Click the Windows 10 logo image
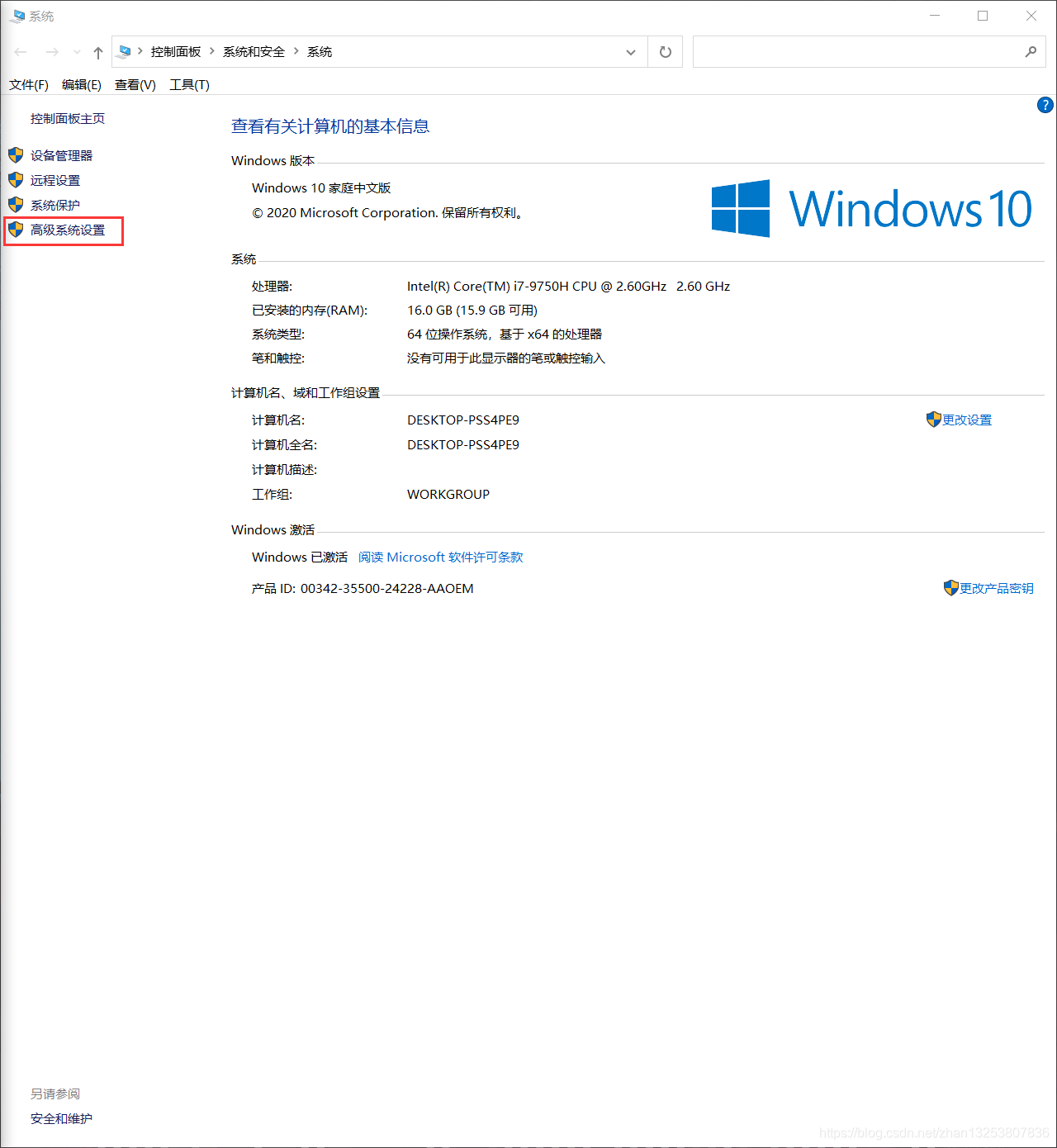 tap(871, 208)
